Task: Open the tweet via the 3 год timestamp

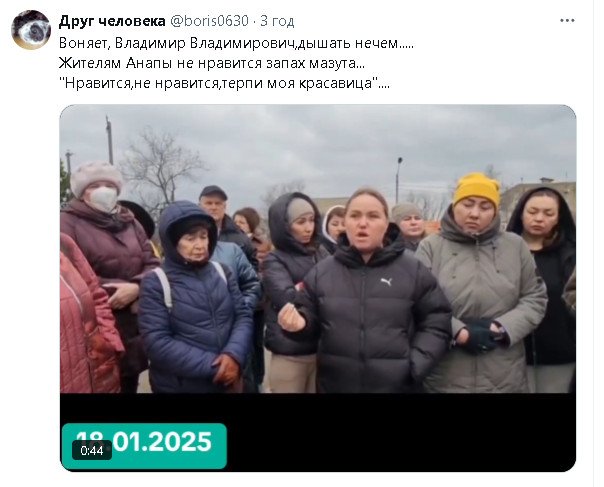Action: pos(277,21)
